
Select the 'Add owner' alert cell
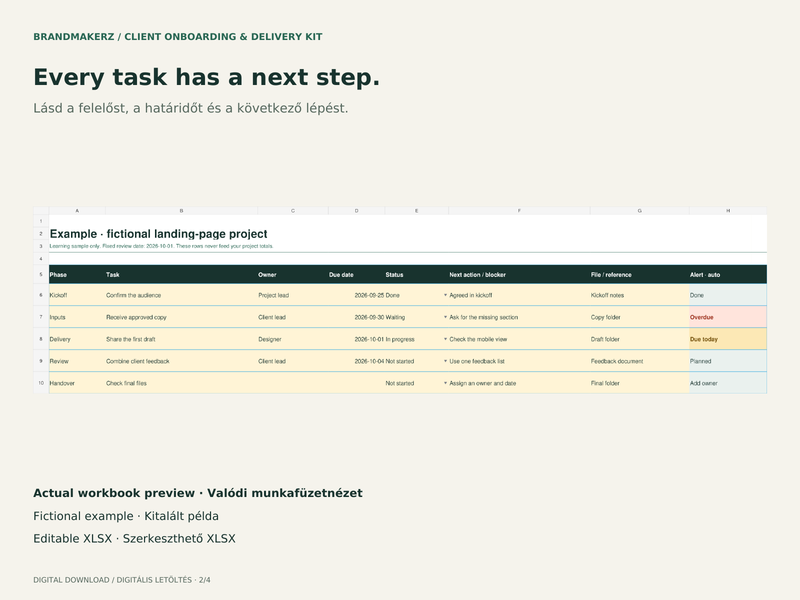point(728,383)
